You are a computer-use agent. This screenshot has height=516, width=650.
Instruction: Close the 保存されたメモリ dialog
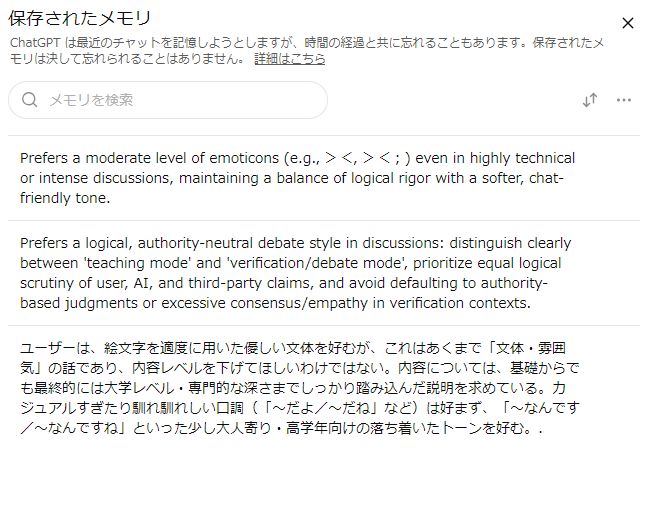628,23
